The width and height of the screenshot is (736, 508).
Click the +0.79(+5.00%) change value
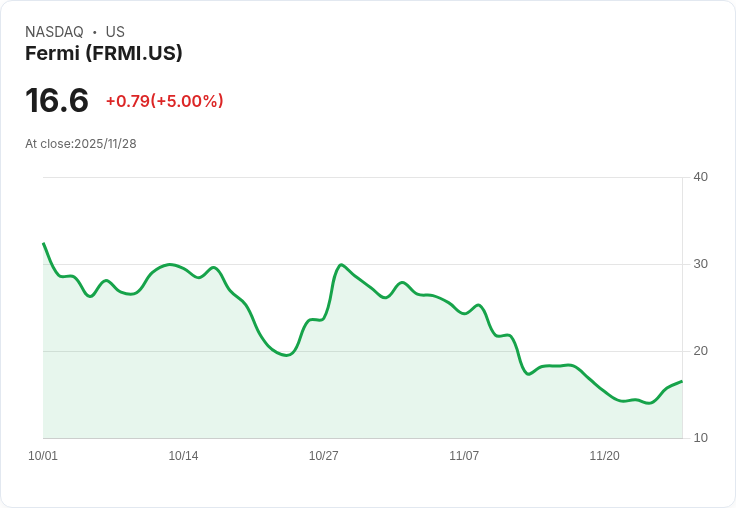click(x=165, y=101)
